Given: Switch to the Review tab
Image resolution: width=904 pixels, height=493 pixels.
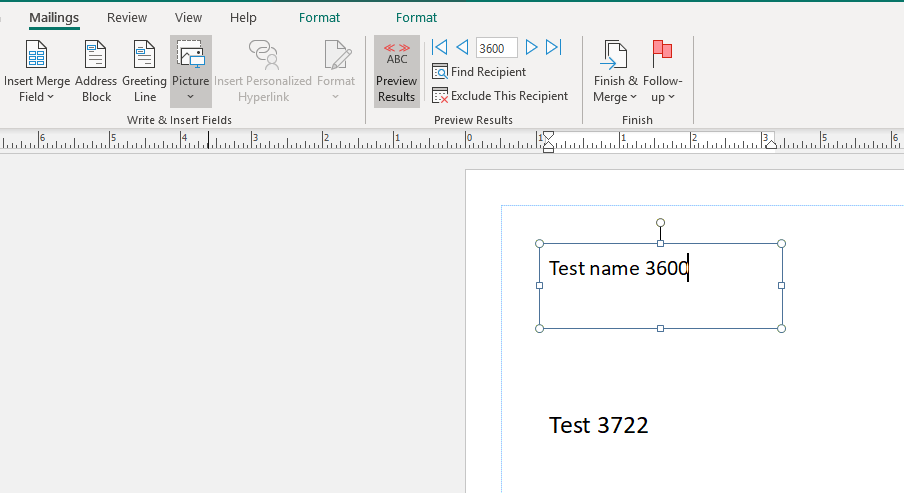Looking at the screenshot, I should pos(127,18).
